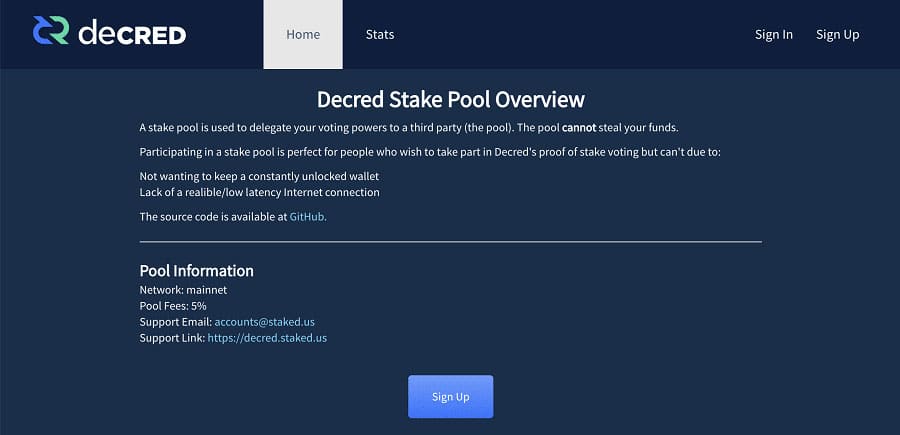Click the Pool Fees: 5% text
The width and height of the screenshot is (900, 435).
coord(173,306)
